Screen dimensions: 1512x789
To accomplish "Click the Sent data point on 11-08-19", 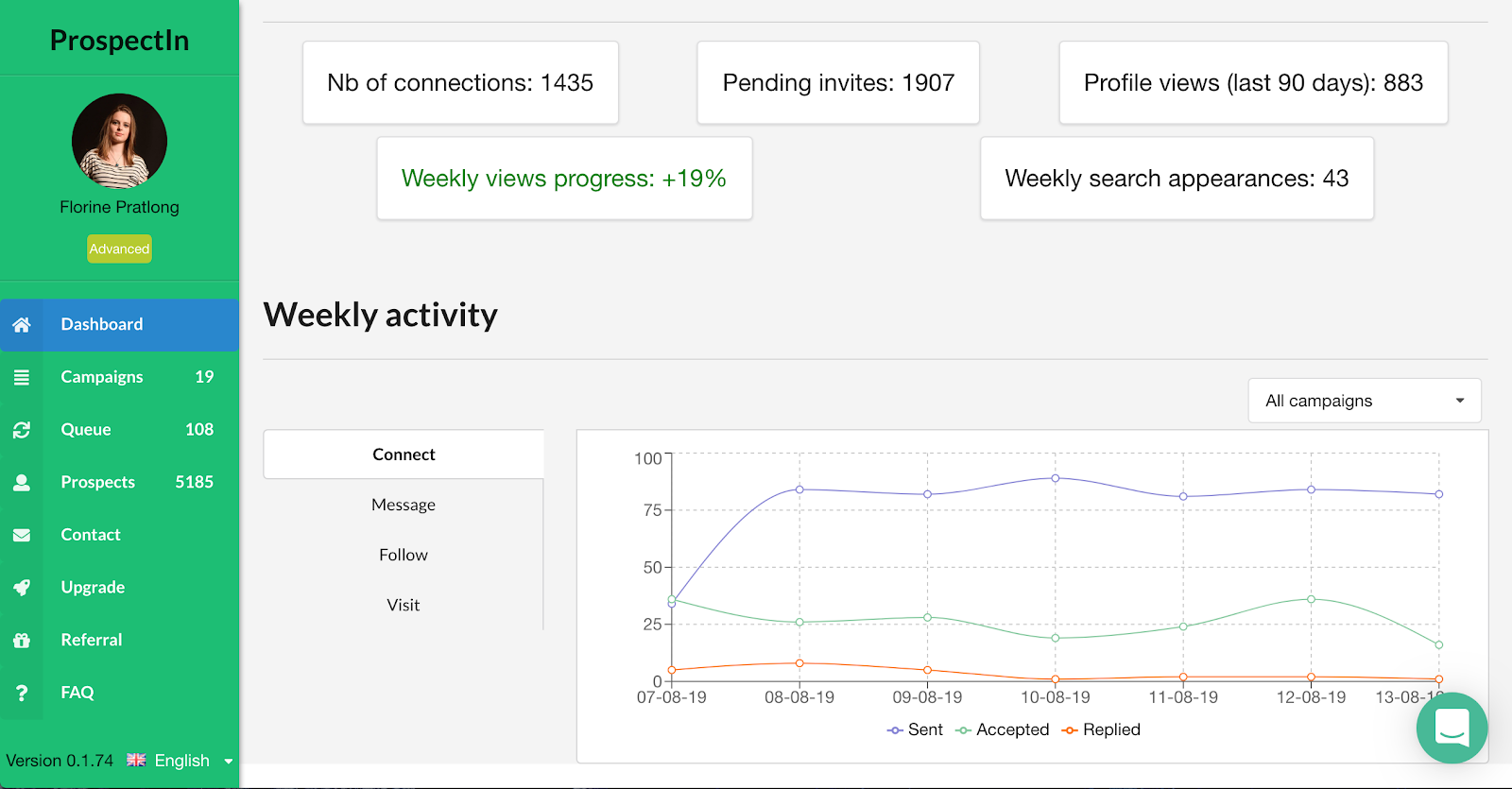I will click(x=1183, y=496).
